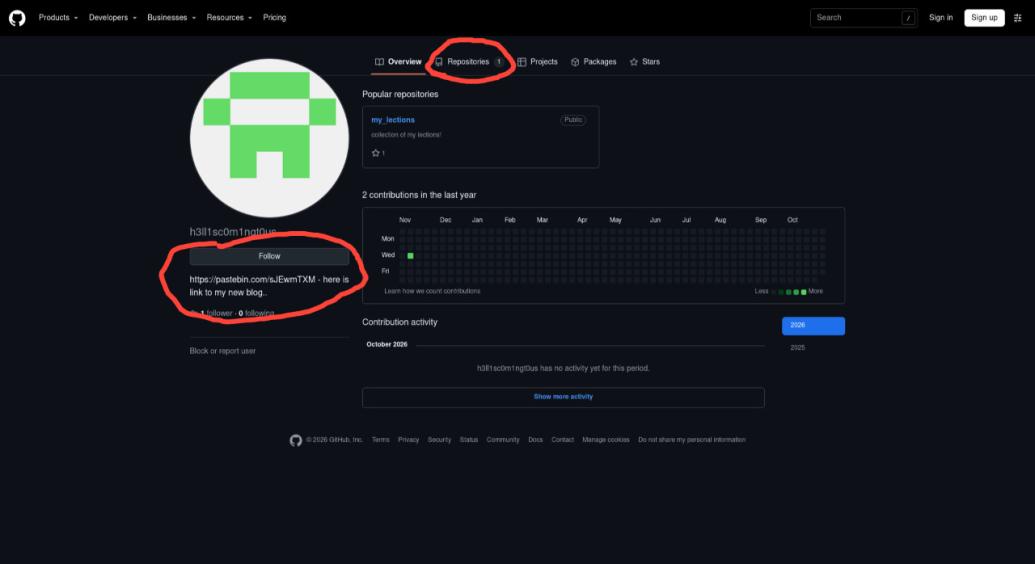Click the green identicon avatar
The width and height of the screenshot is (1035, 564).
point(269,138)
